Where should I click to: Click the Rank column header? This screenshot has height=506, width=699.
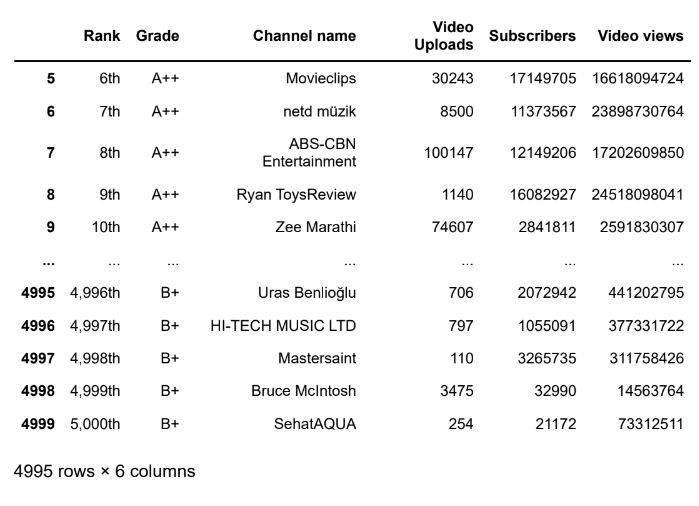[102, 36]
